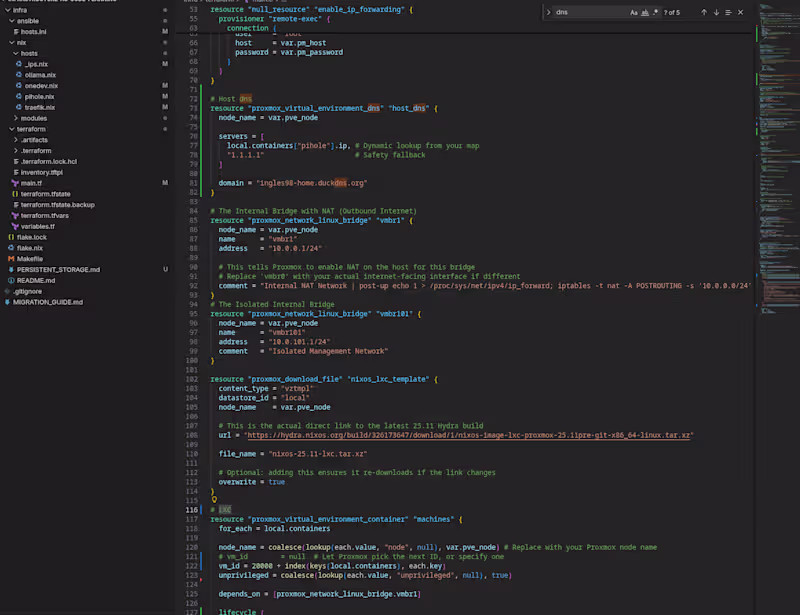Image resolution: width=800 pixels, height=615 pixels.
Task: Click the M icon next to Makefile
Action: (x=11, y=259)
